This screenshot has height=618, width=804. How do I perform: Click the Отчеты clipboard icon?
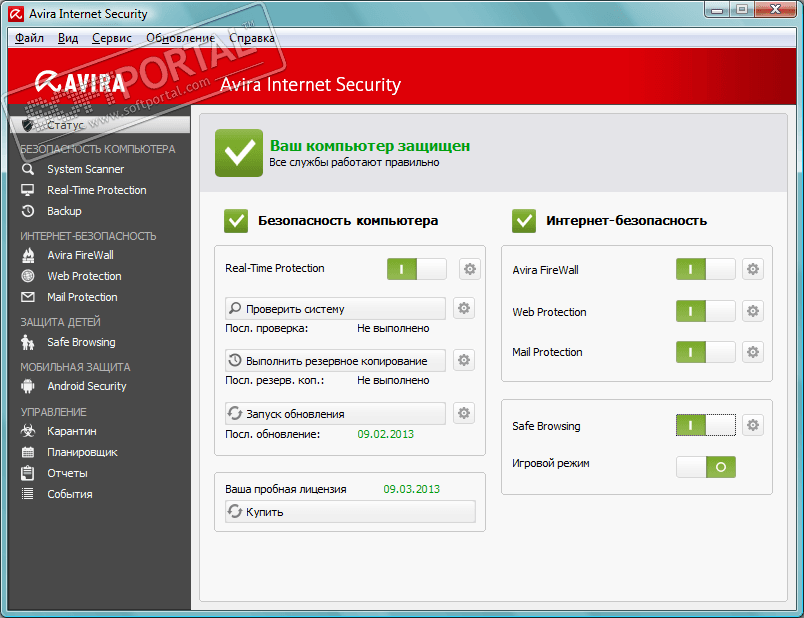(28, 473)
